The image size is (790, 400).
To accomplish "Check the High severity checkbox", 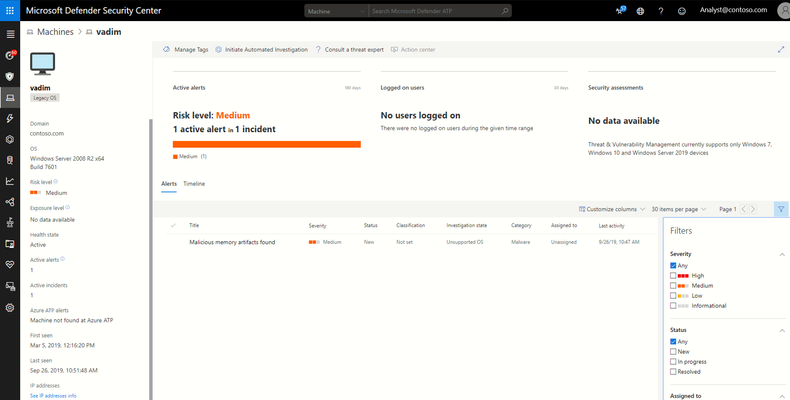I will (673, 276).
